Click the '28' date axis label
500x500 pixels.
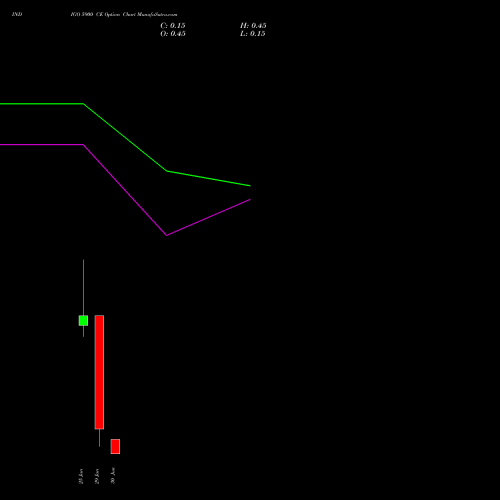coord(81,476)
